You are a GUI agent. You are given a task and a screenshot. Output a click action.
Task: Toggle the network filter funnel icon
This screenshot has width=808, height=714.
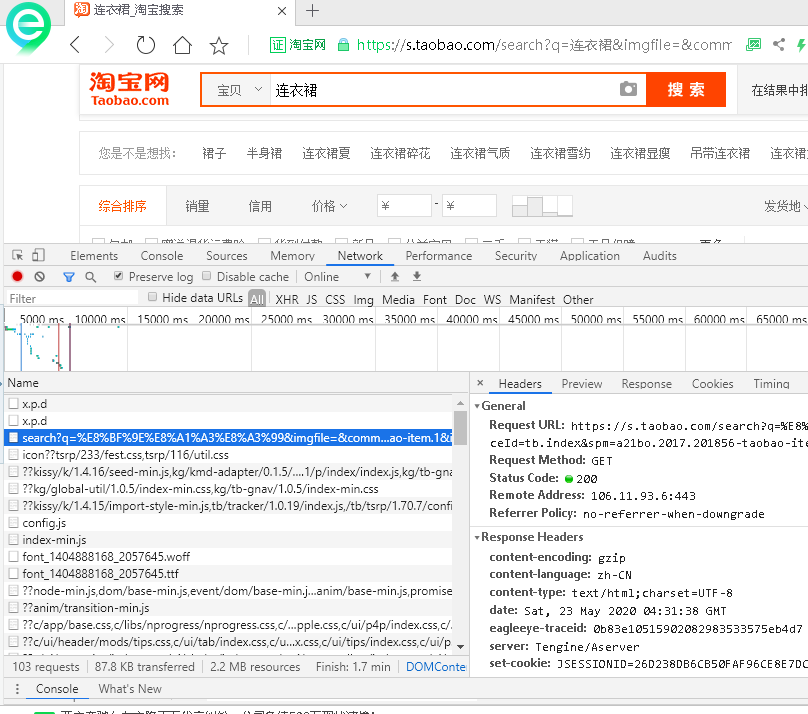click(x=69, y=277)
